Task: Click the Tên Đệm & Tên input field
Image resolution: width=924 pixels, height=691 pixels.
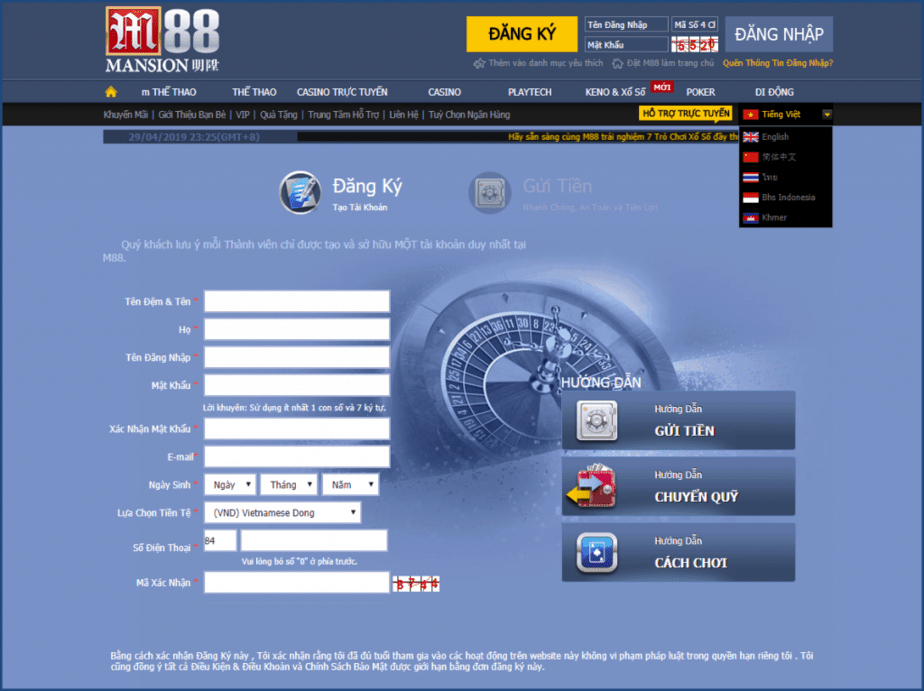Action: 297,301
